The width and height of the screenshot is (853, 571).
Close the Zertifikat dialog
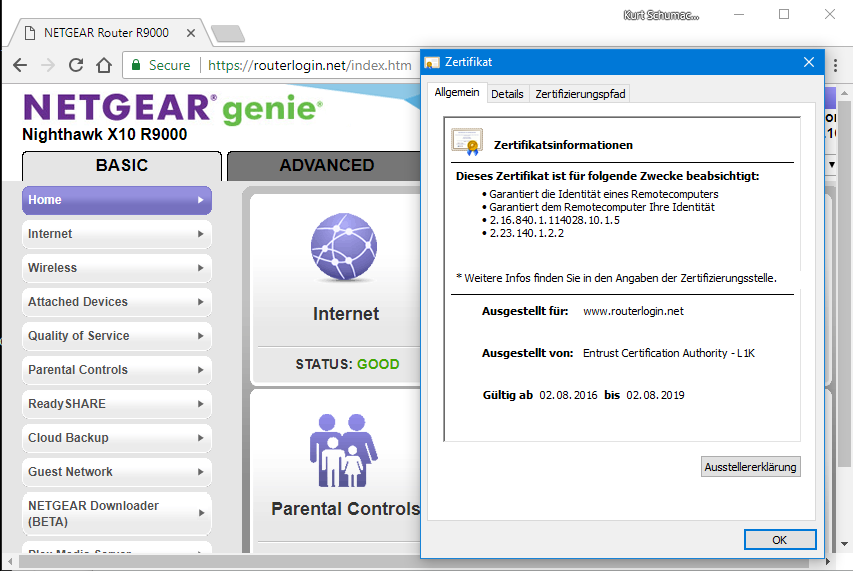(x=809, y=62)
